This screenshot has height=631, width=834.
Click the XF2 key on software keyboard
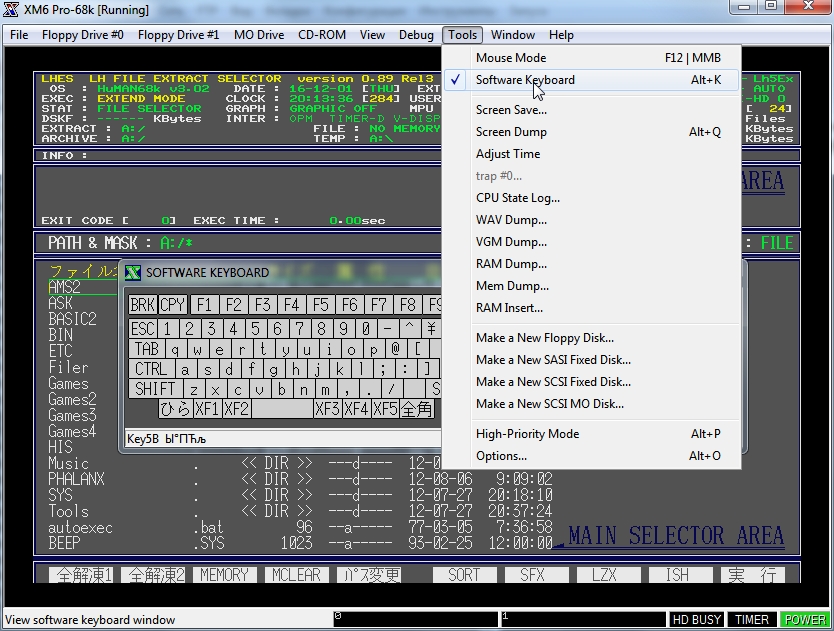pyautogui.click(x=237, y=409)
